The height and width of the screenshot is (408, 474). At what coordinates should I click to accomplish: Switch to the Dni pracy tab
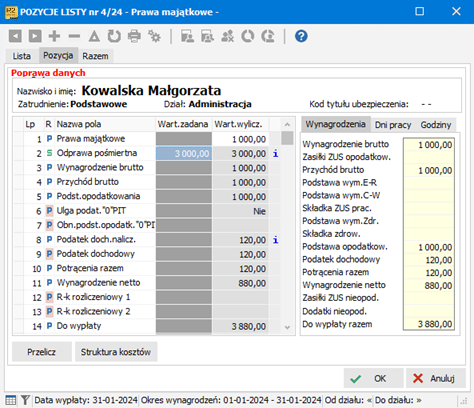(393, 125)
